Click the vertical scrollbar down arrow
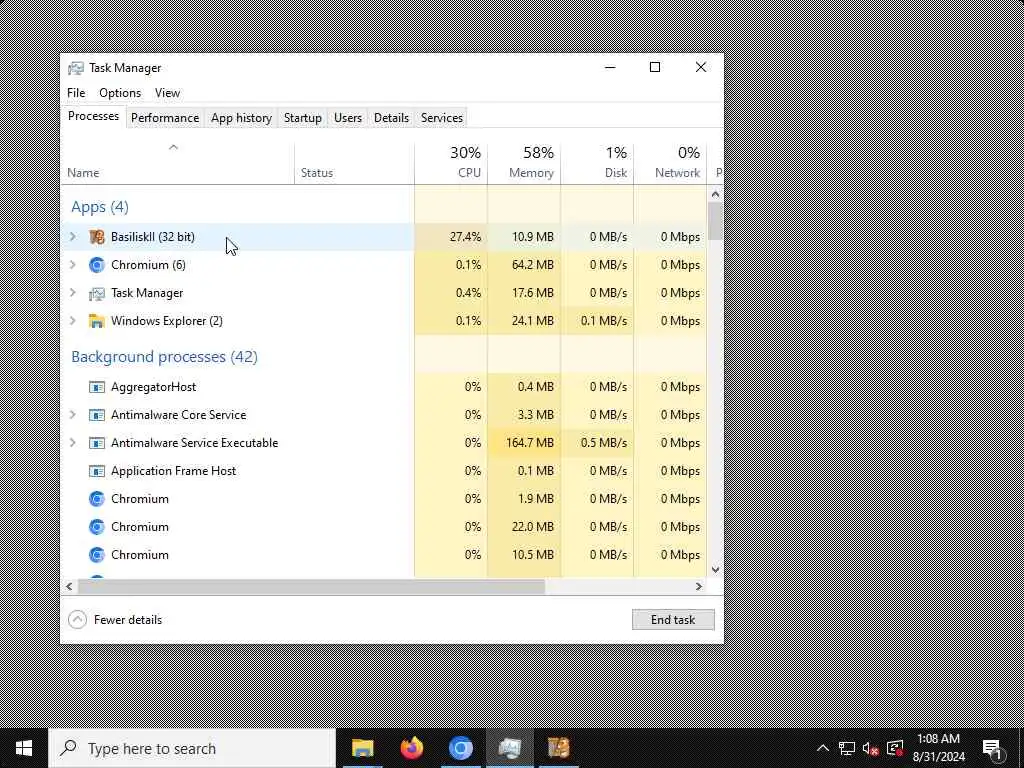Viewport: 1024px width, 768px height. point(715,569)
